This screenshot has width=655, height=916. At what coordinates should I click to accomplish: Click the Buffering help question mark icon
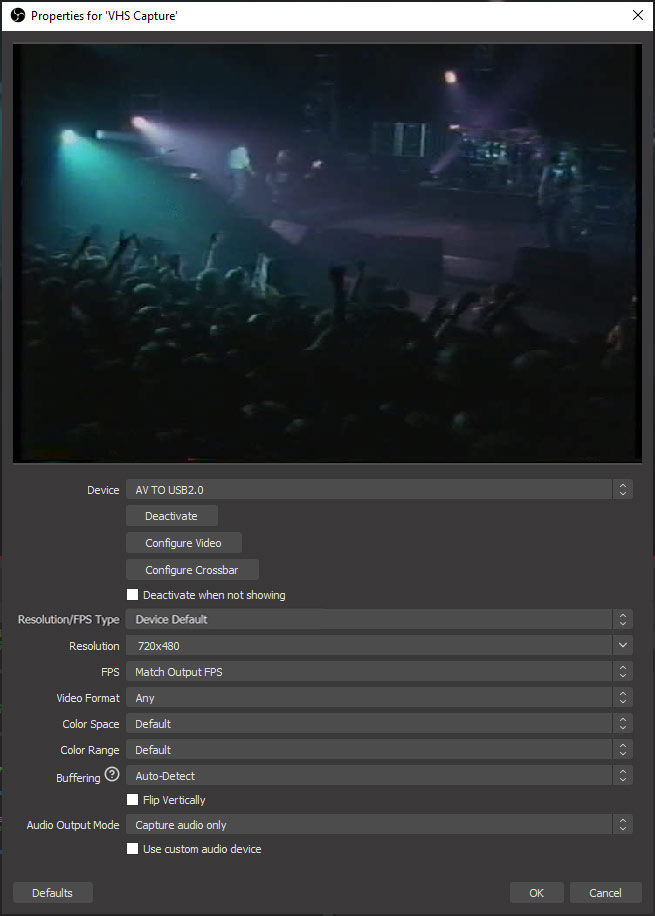point(112,775)
